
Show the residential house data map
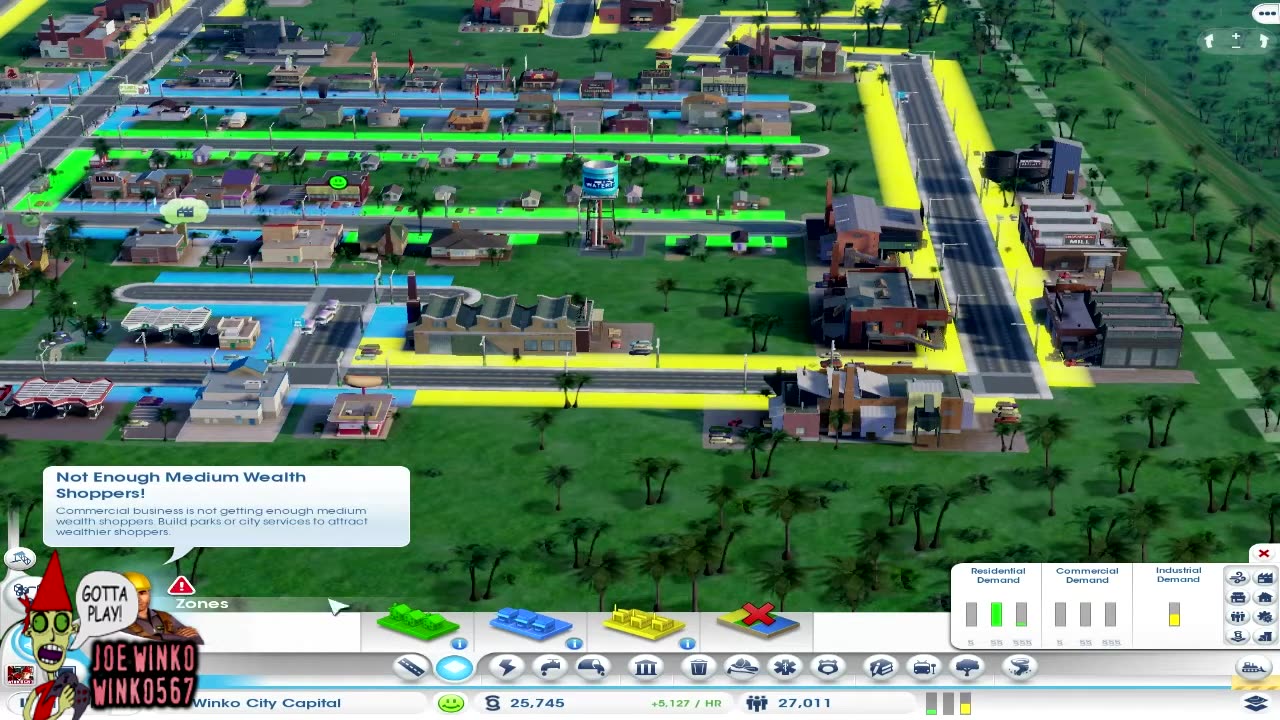[x=1265, y=598]
